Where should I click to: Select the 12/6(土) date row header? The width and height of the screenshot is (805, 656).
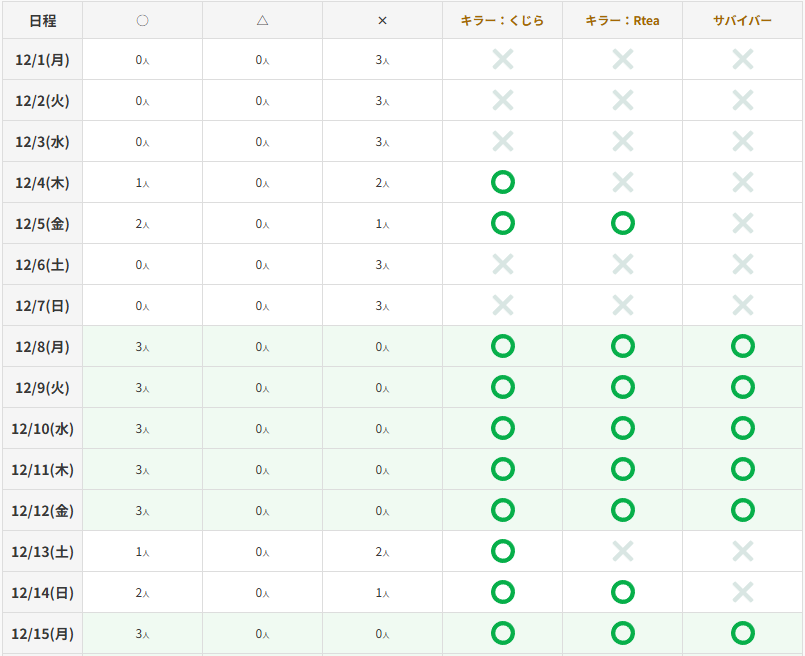43,265
